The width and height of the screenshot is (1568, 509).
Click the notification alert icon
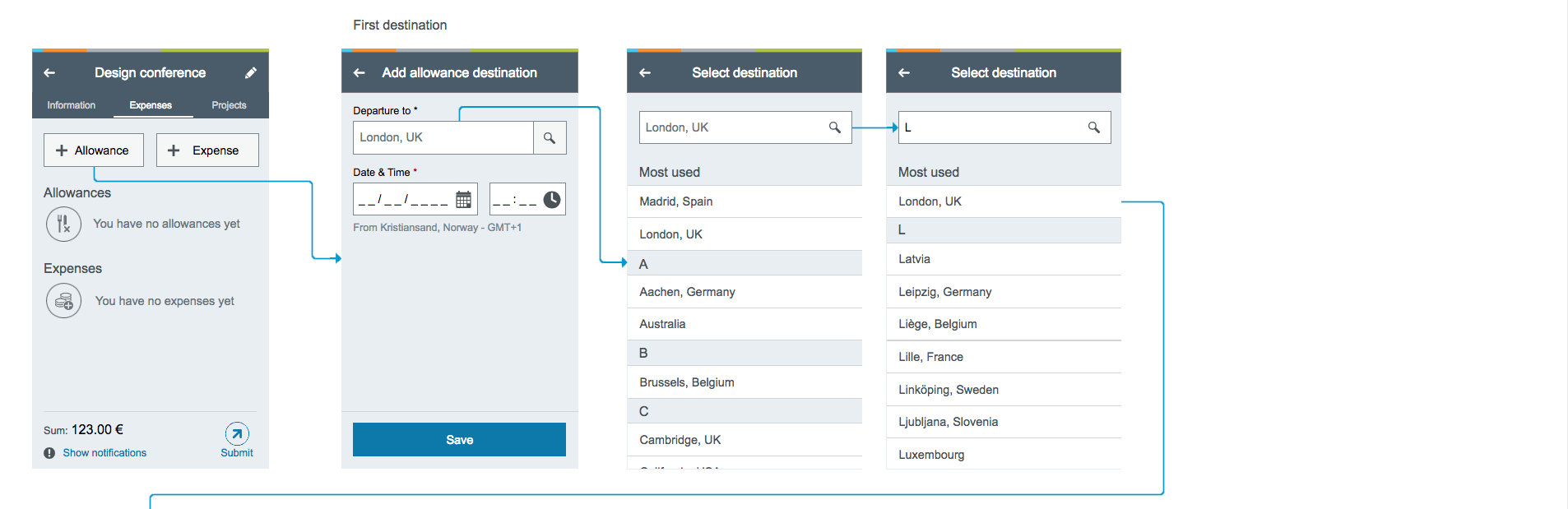(49, 453)
